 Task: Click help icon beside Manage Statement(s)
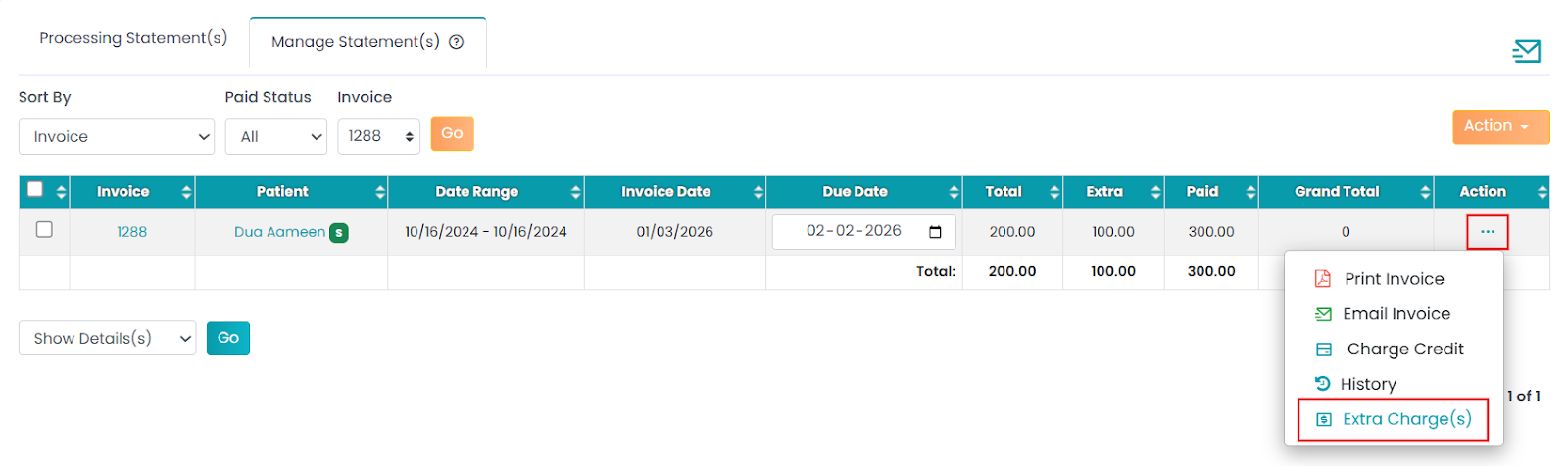[456, 42]
